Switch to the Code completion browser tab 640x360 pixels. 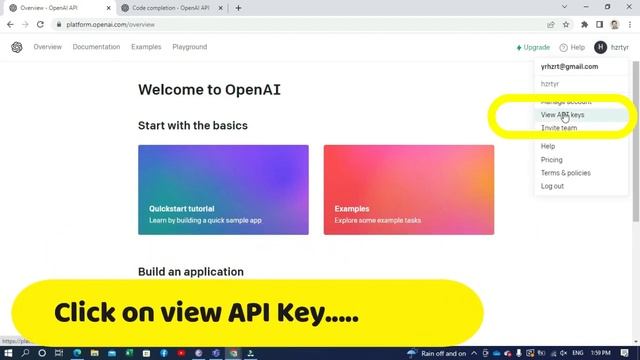point(171,8)
